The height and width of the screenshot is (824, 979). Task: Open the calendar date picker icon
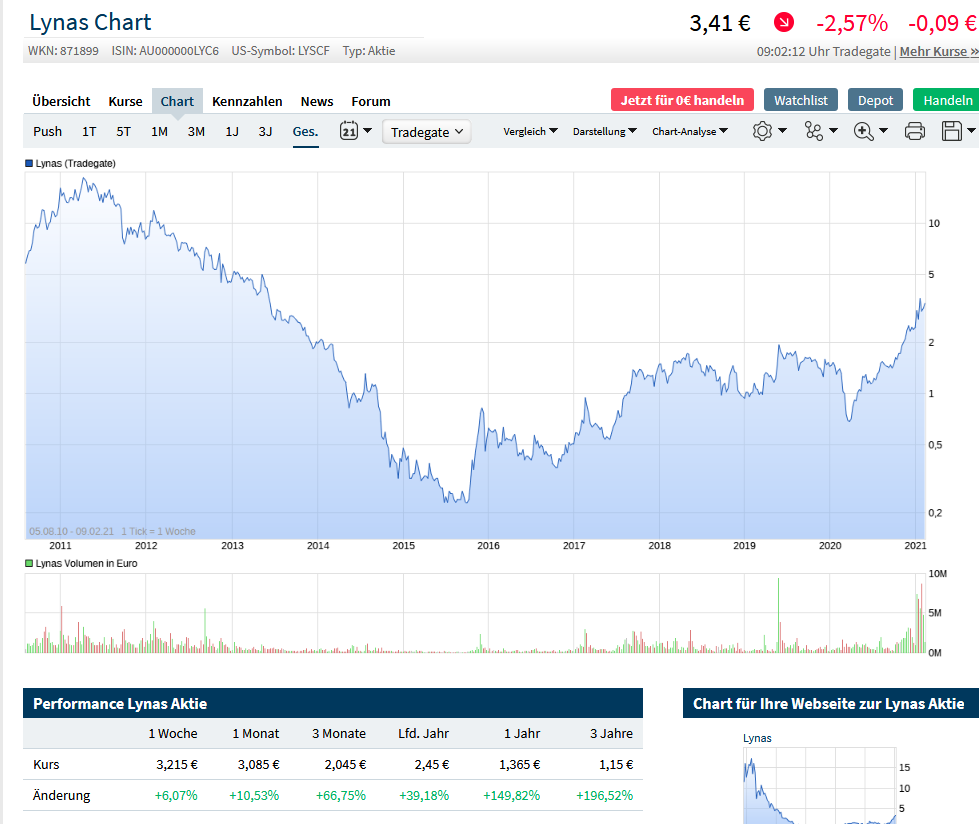(x=350, y=131)
